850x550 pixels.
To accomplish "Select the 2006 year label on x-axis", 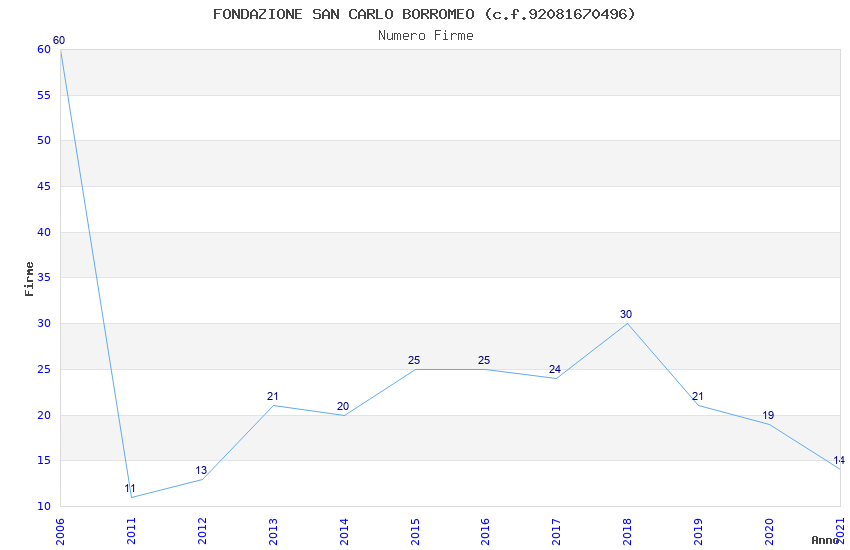I will click(59, 531).
